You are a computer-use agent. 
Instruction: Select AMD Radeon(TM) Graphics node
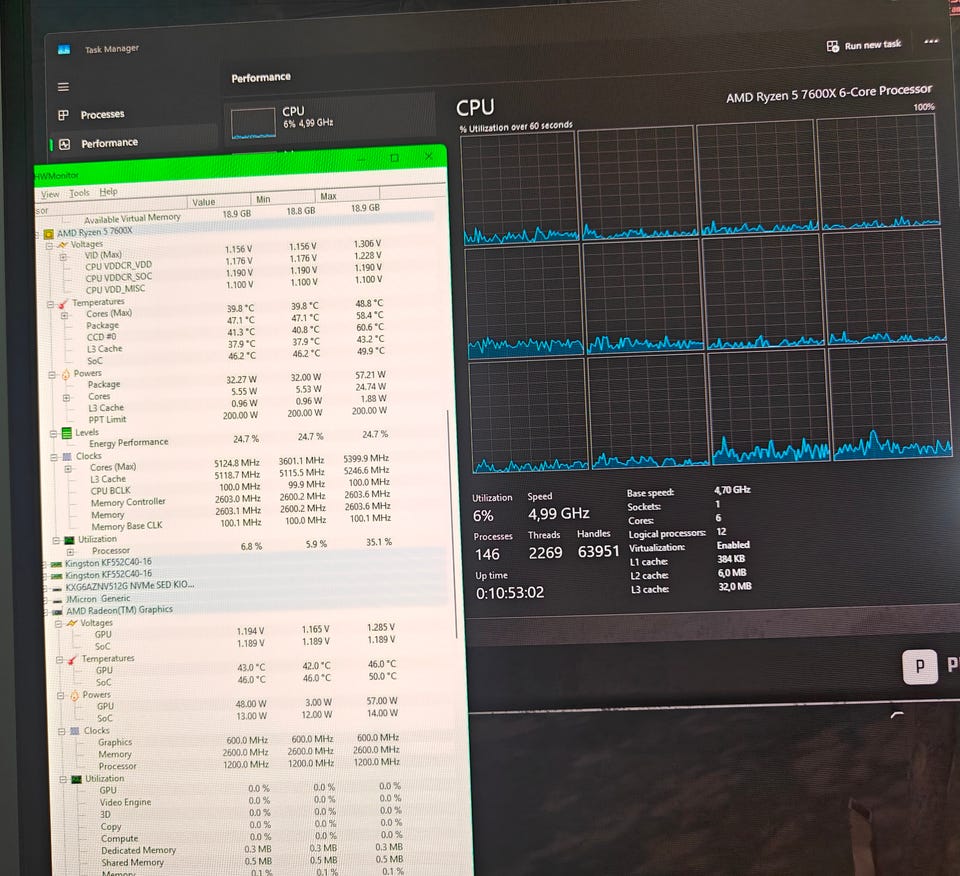point(119,610)
